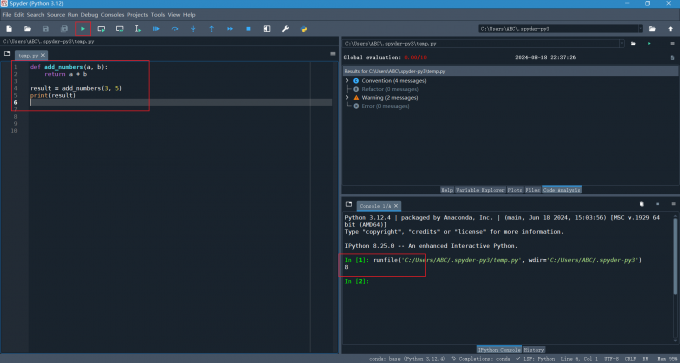The height and width of the screenshot is (363, 680).
Task: Click the Maximize current pane icon
Action: coord(267,29)
